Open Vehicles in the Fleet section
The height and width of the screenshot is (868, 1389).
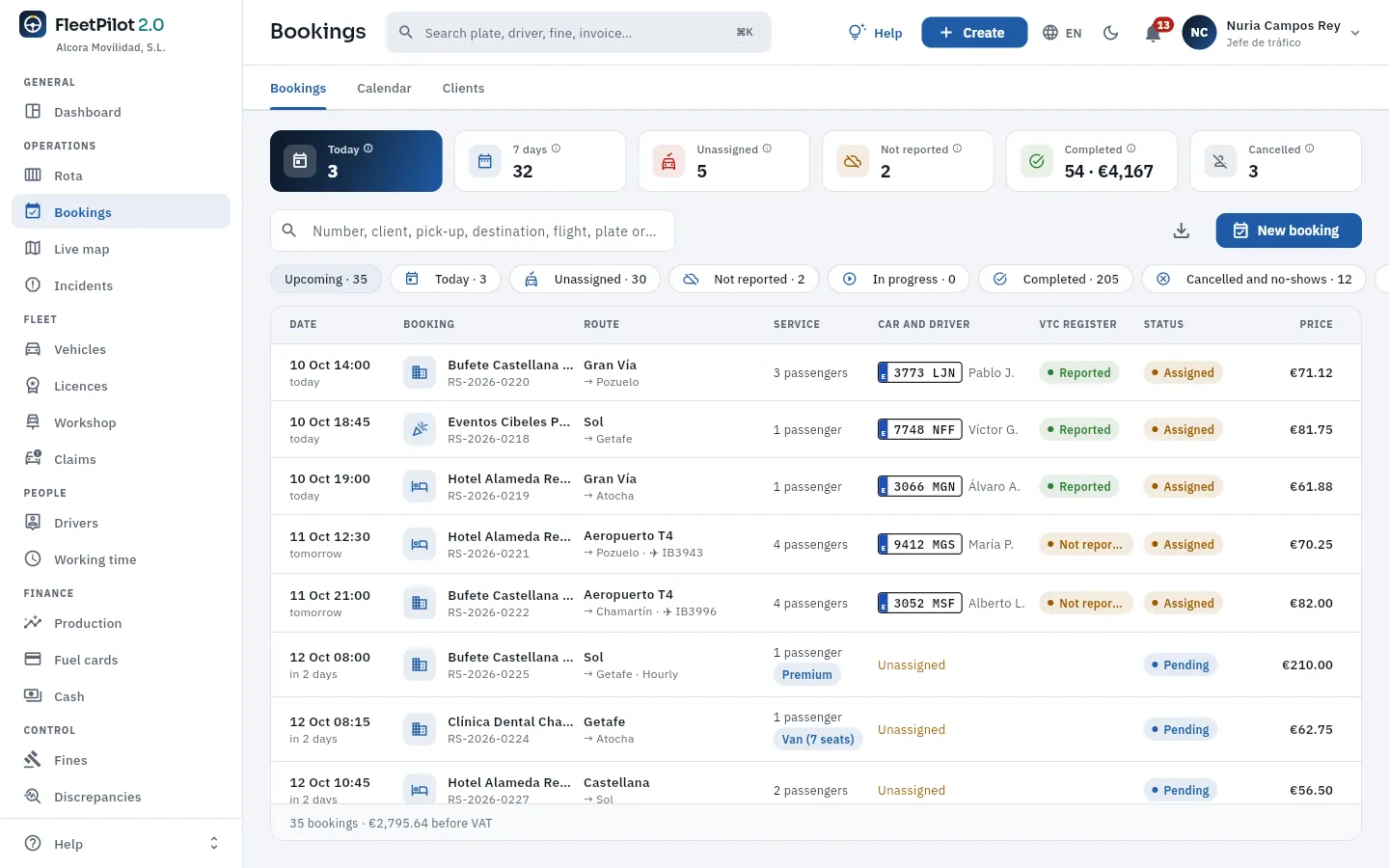[x=121, y=349]
